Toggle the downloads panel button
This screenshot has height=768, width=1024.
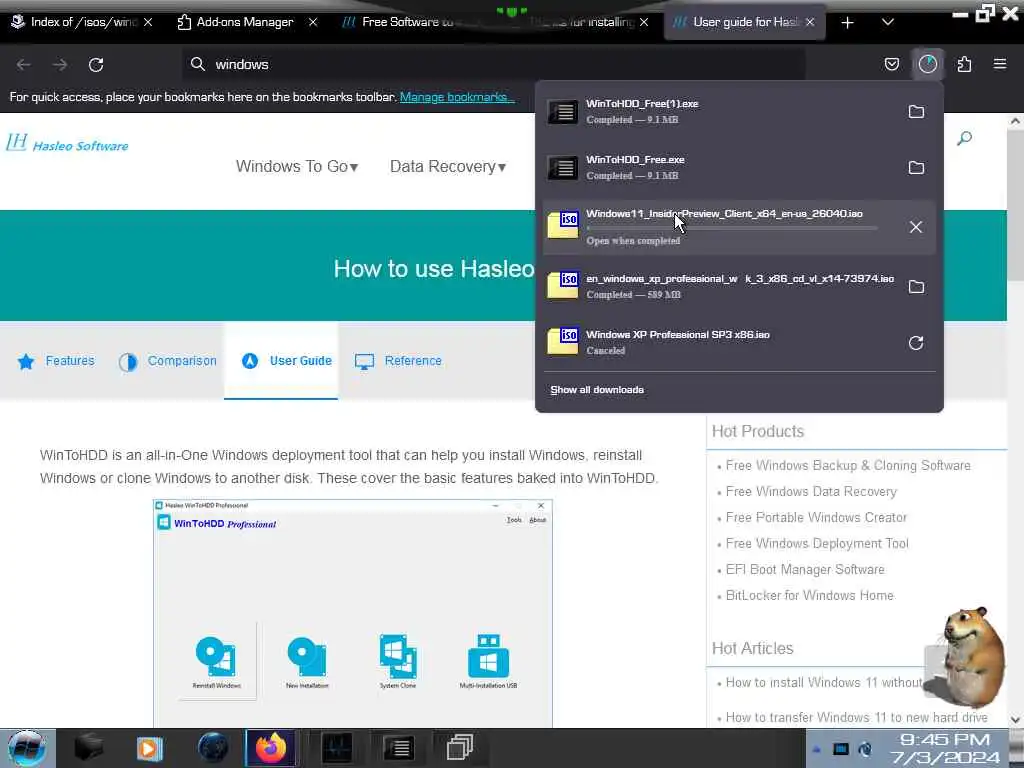coord(928,64)
